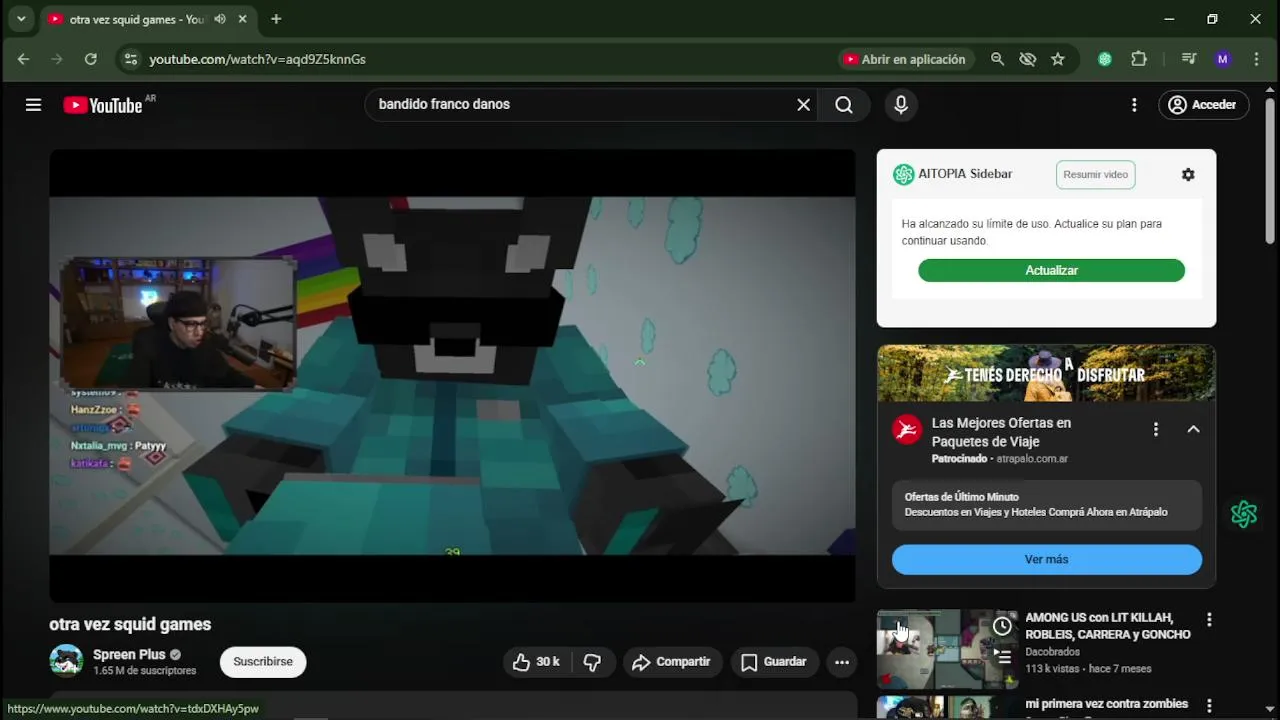Open the Extensions puzzle-piece menu
Screen dimensions: 1280x720
tap(1139, 60)
